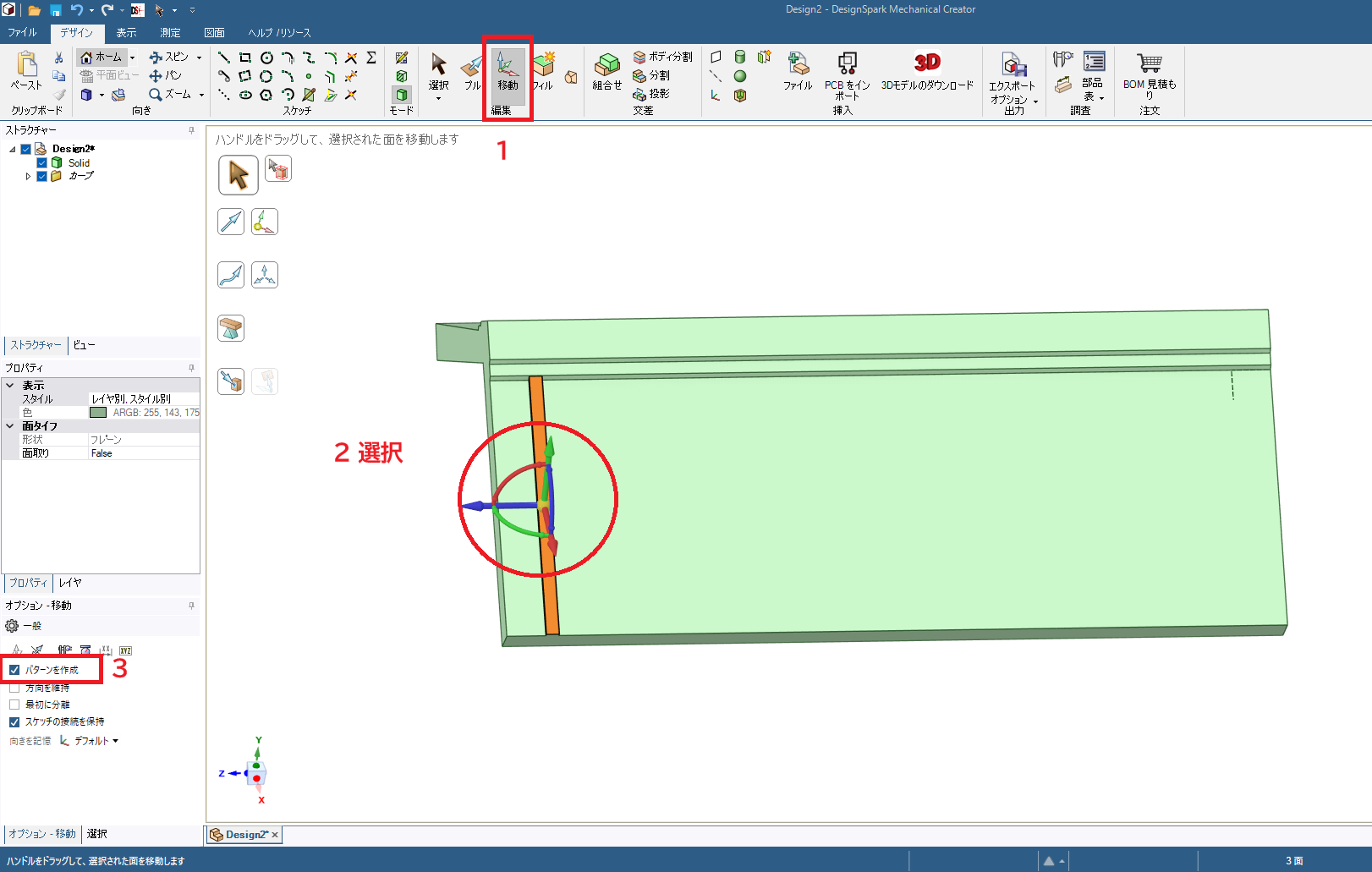The height and width of the screenshot is (872, 1372).
Task: Open the 3Dモデルのダウンロード icon
Action: (927, 63)
